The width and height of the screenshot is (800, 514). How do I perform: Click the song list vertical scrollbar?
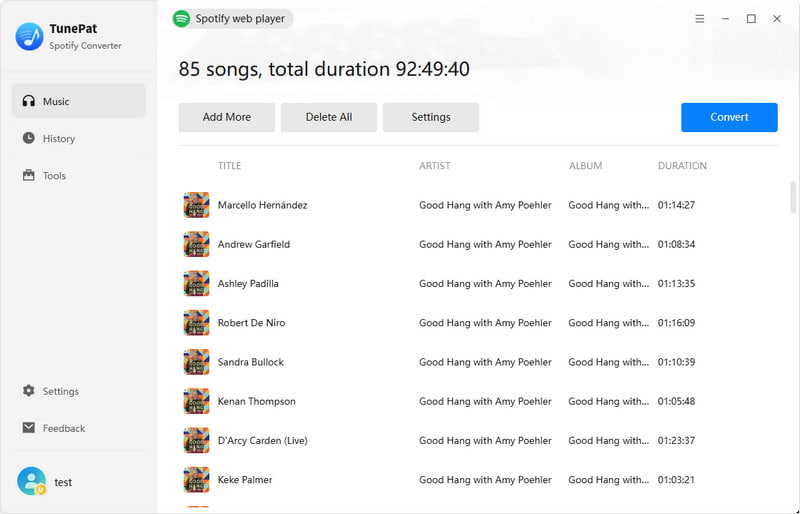pos(793,198)
